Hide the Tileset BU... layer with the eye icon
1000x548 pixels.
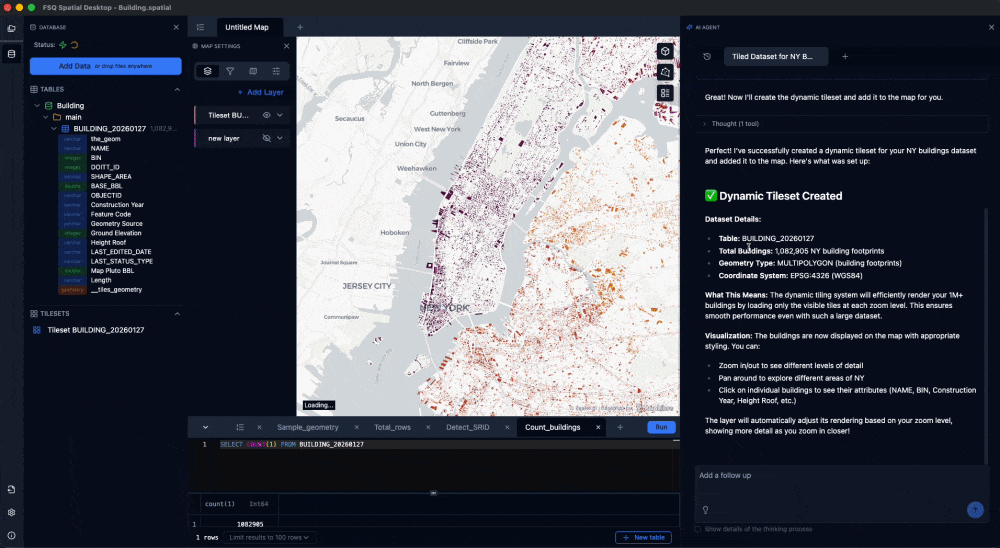(x=267, y=116)
